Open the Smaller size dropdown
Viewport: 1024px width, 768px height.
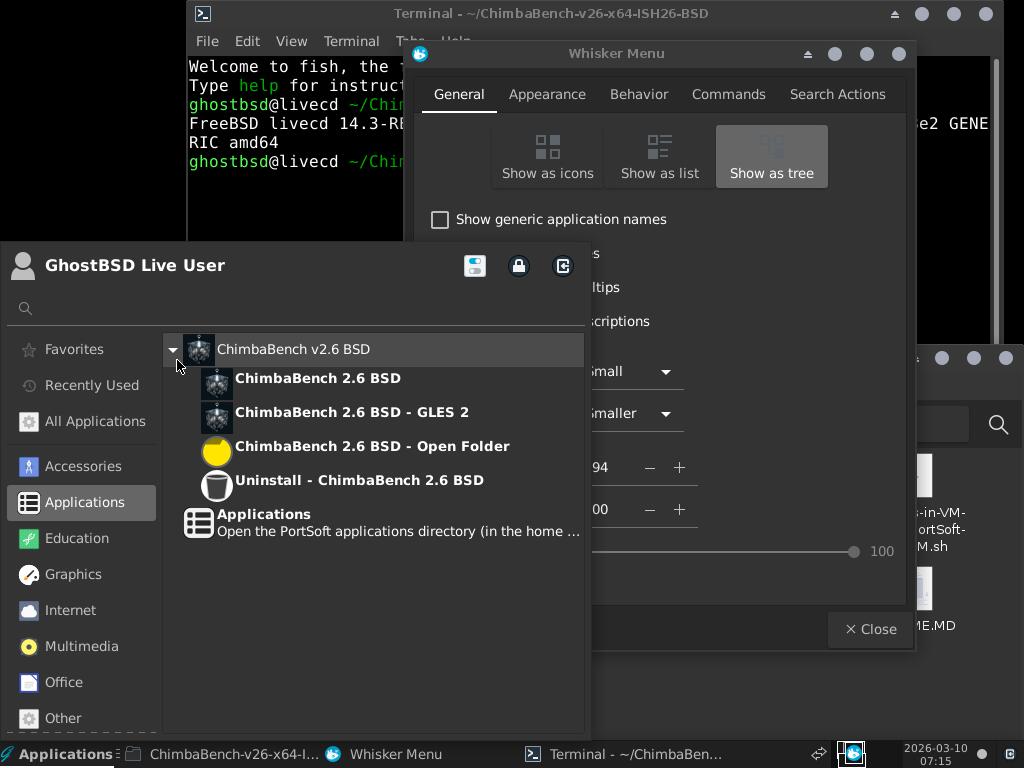(637, 413)
